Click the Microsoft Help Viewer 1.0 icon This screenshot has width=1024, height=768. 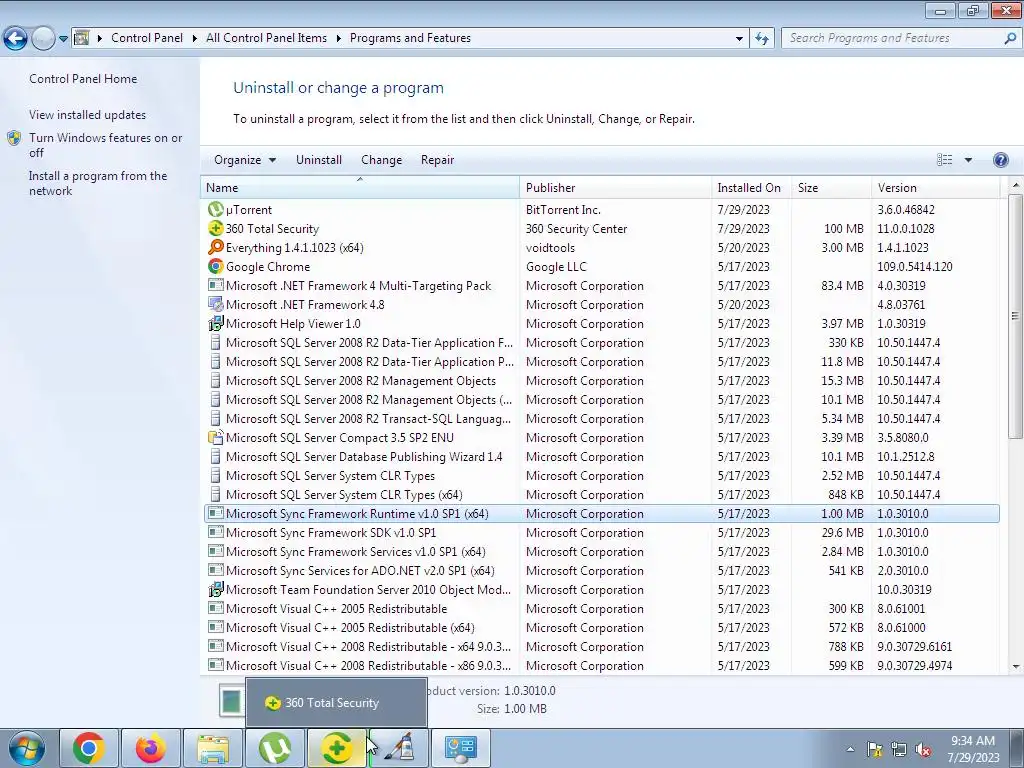click(x=216, y=323)
